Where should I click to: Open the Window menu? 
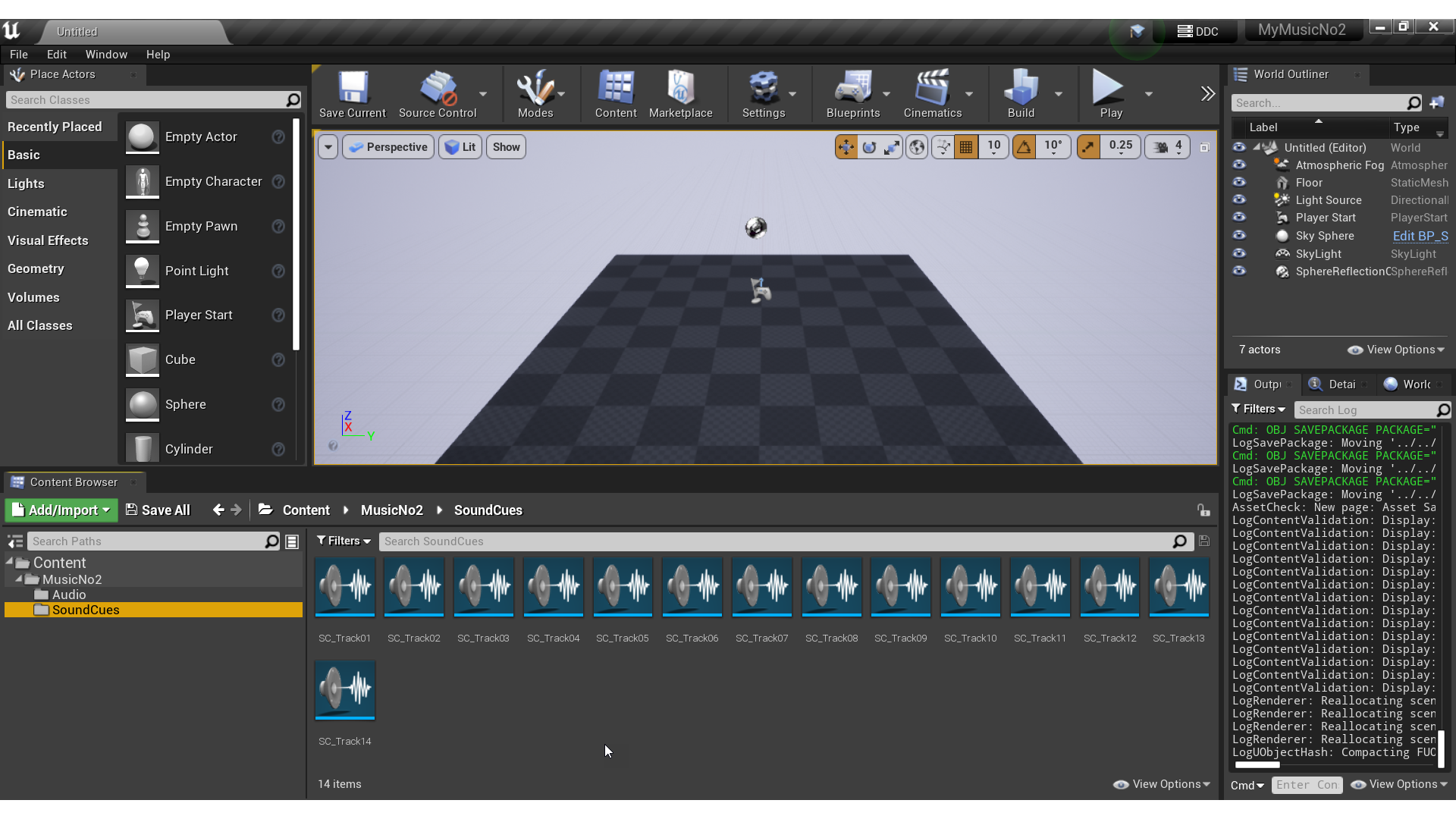pos(106,55)
